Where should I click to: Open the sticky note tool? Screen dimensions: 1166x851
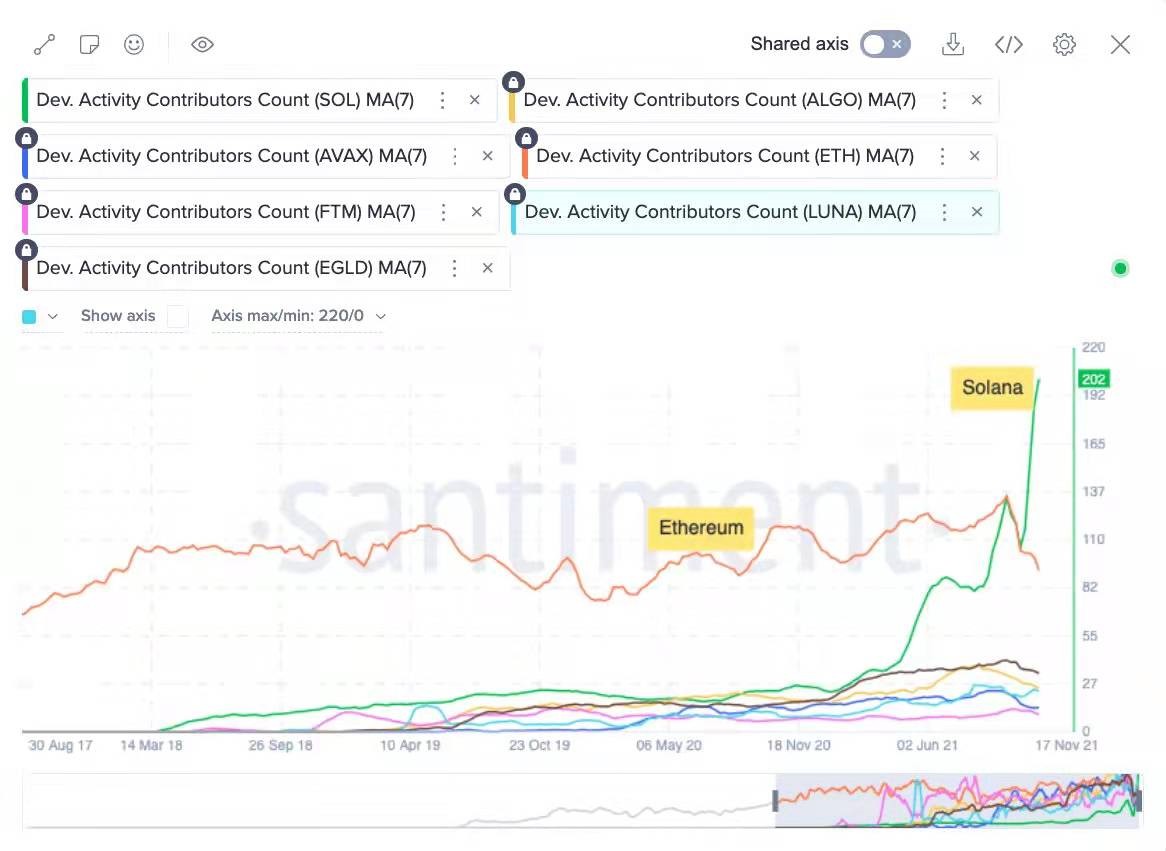coord(89,45)
